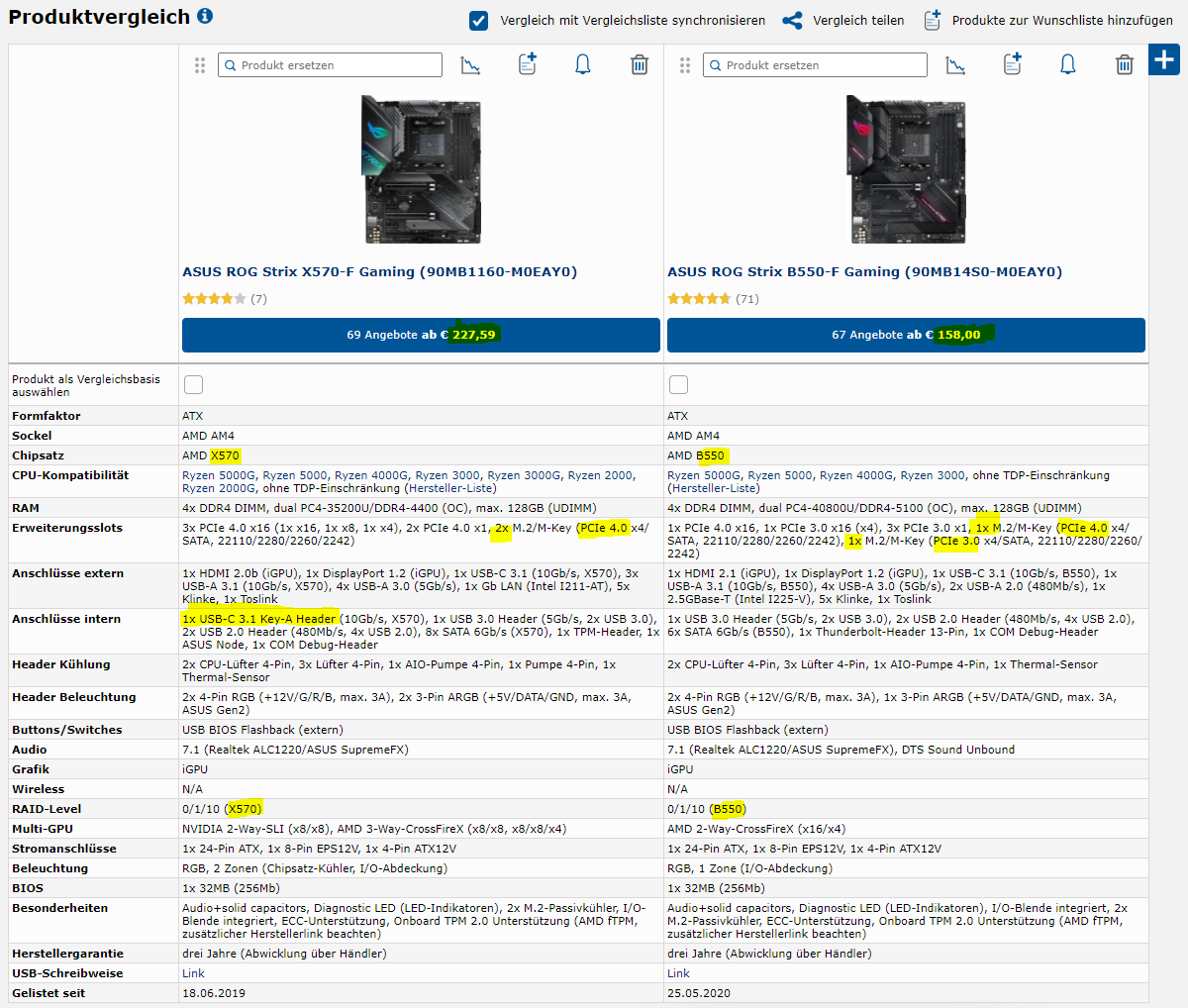The width and height of the screenshot is (1188, 1008).
Task: Click 67 Angebote ab € 158,00 button
Action: (x=906, y=335)
